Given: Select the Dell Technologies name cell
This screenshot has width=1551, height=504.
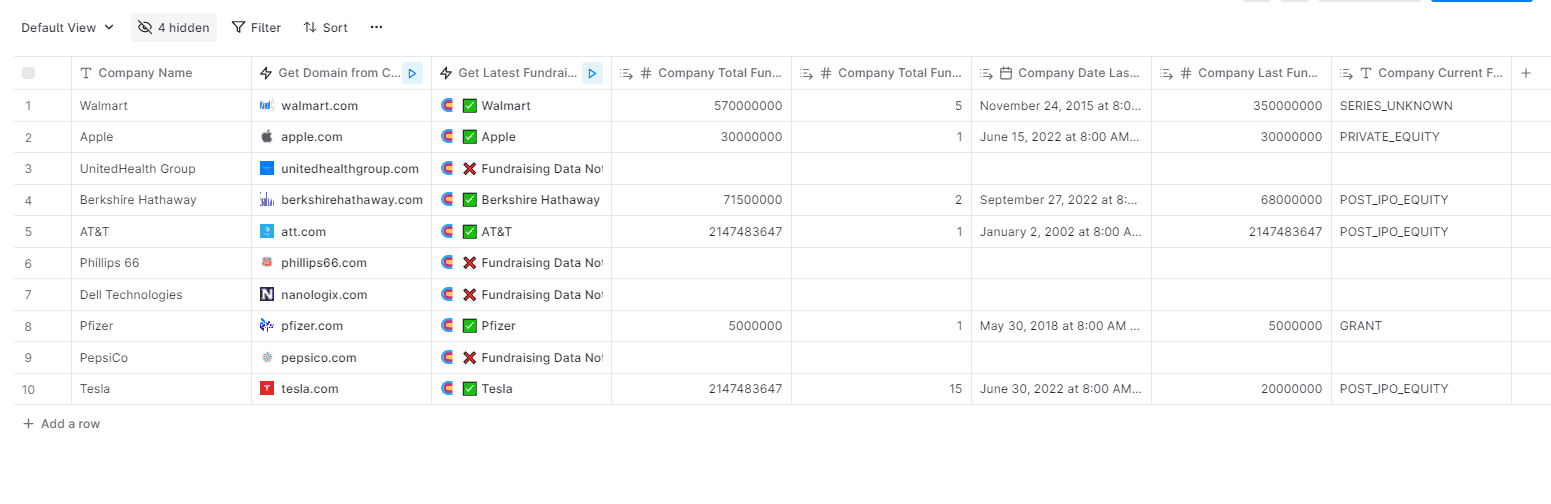Looking at the screenshot, I should tap(161, 294).
